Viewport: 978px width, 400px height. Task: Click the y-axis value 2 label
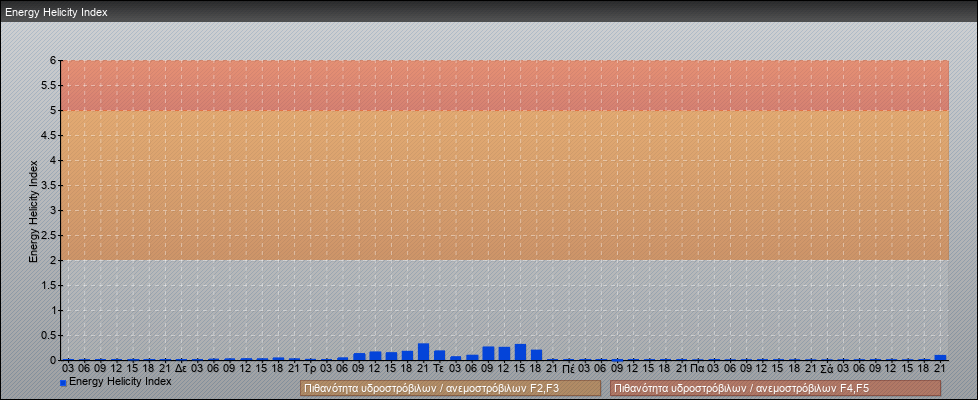(52, 260)
